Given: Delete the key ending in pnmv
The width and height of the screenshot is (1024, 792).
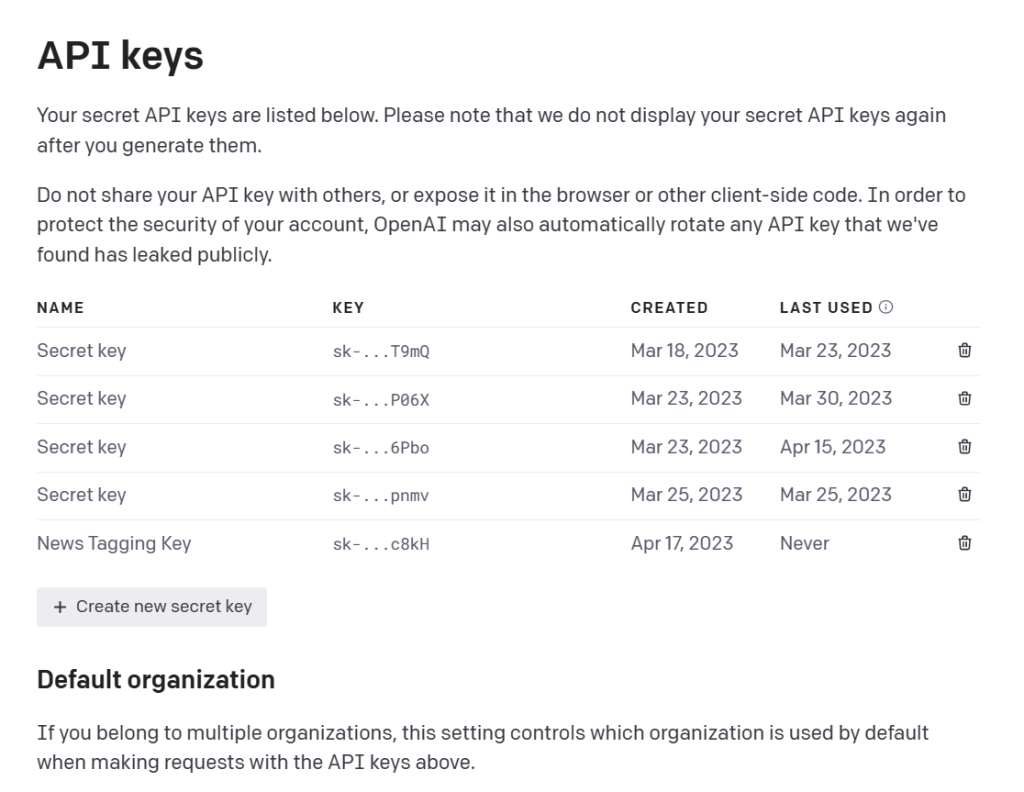Looking at the screenshot, I should 963,494.
